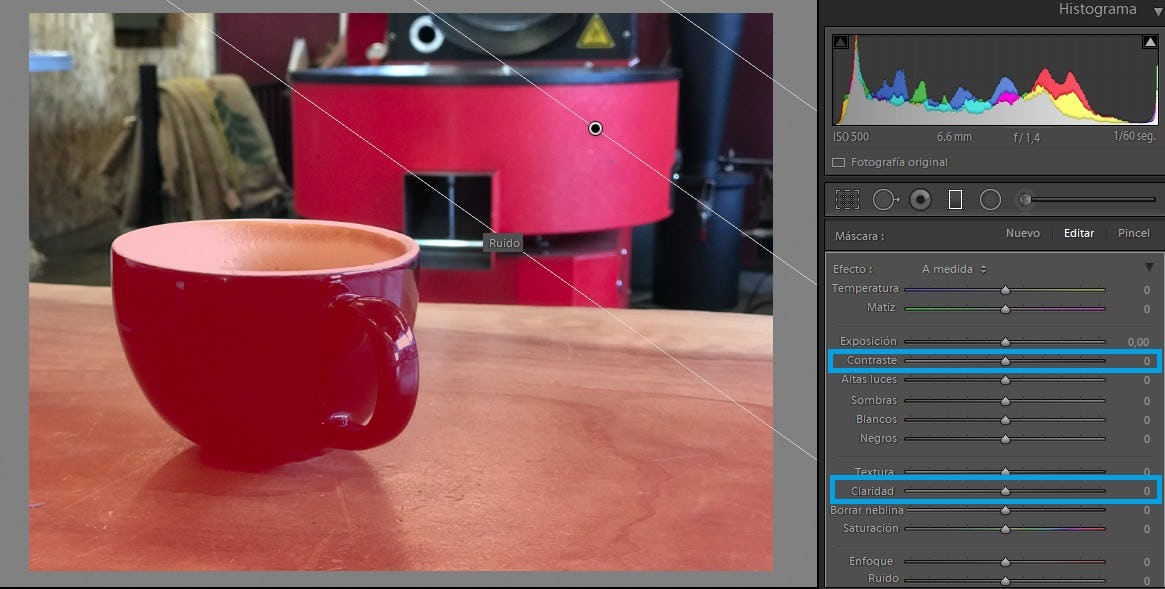Open the Efecto preset dropdown
The width and height of the screenshot is (1165, 589).
(x=954, y=269)
